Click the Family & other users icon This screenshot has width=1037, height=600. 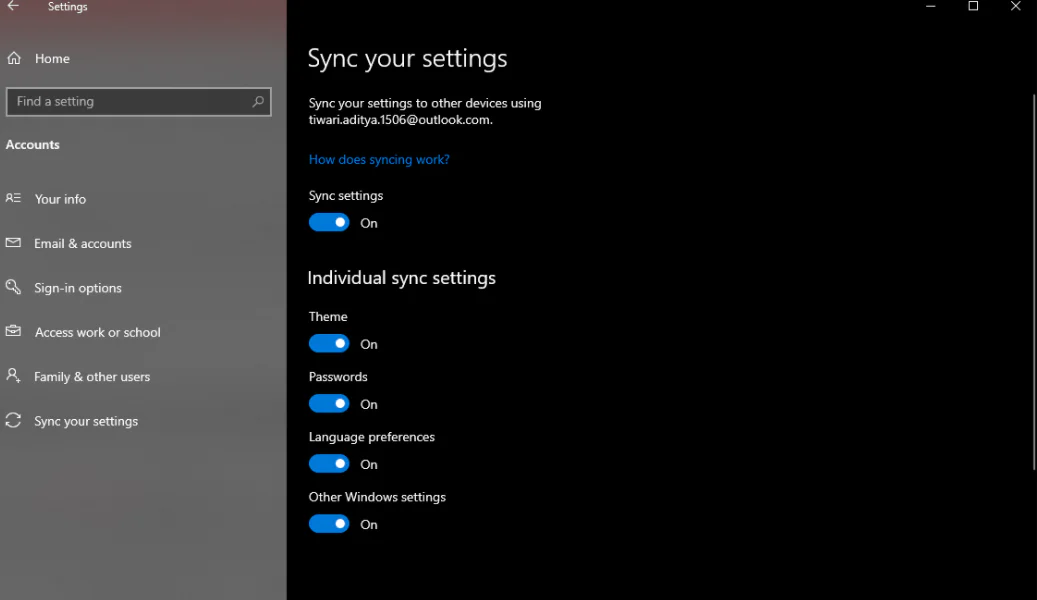[x=13, y=376]
